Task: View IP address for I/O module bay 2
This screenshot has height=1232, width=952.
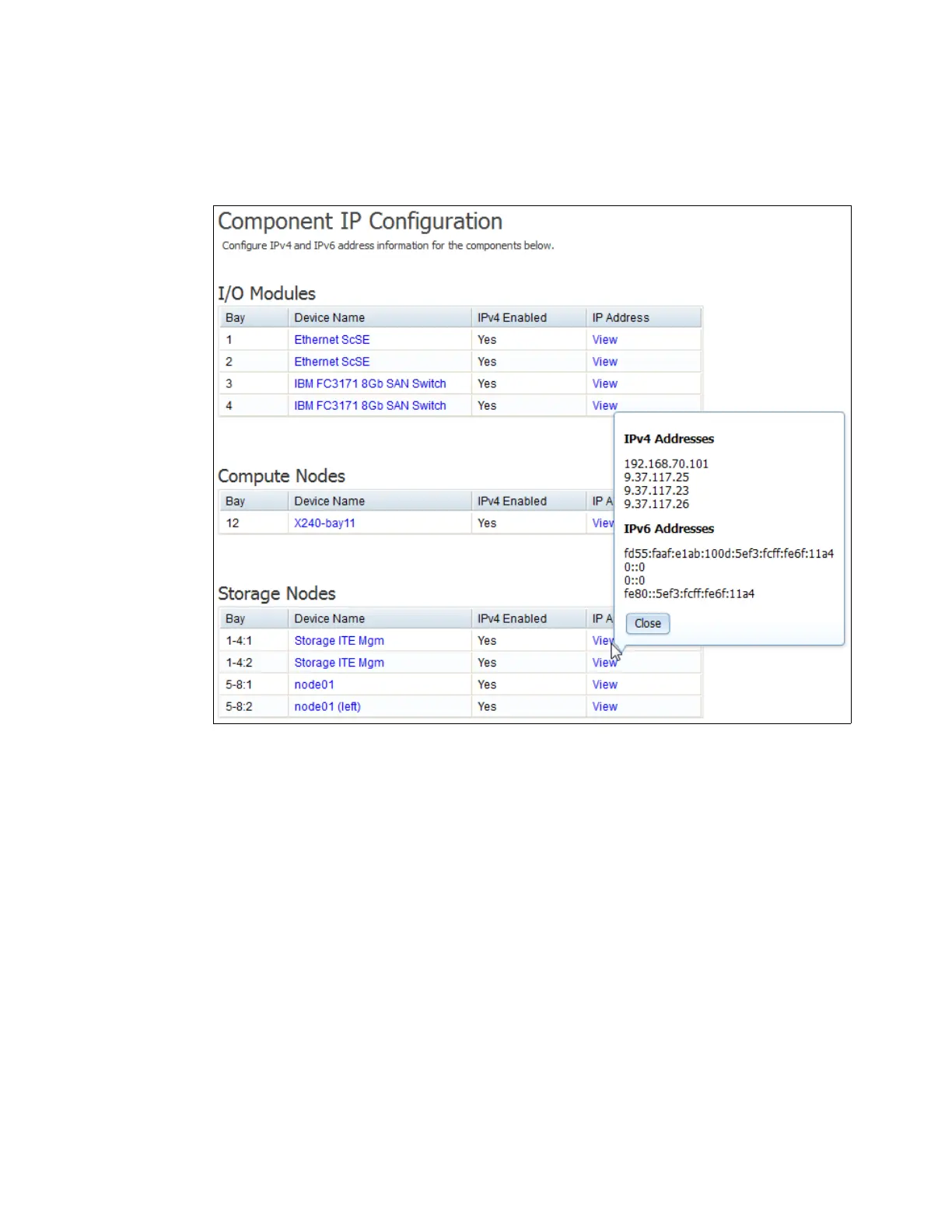Action: [x=604, y=362]
